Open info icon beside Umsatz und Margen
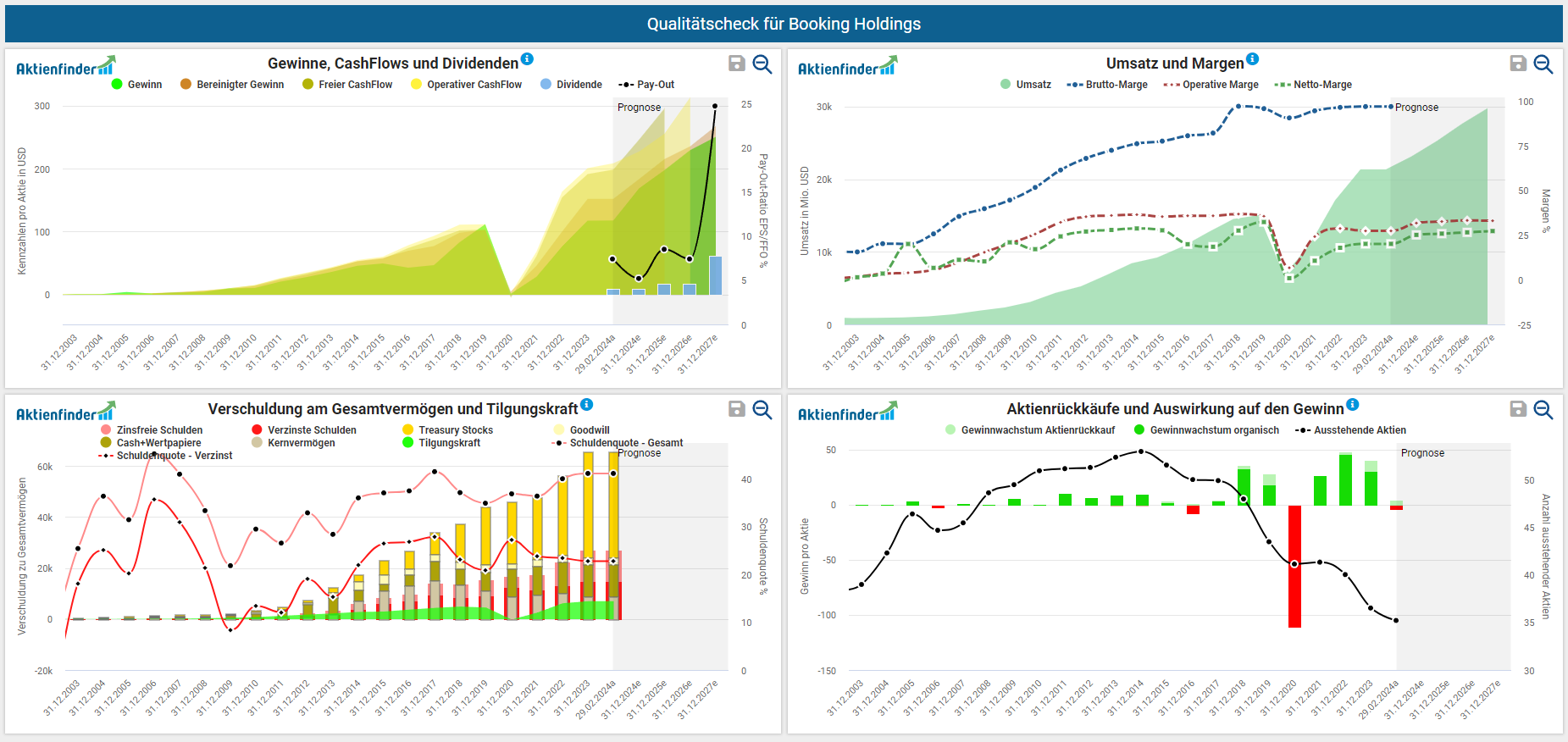The width and height of the screenshot is (1568, 742). click(1252, 58)
